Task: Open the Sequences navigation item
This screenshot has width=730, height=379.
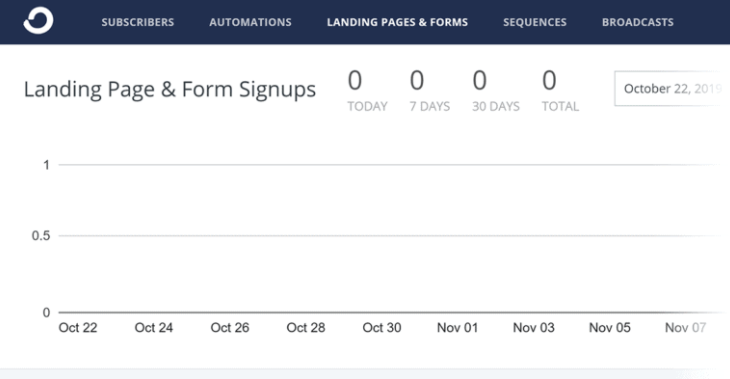Action: (x=535, y=22)
